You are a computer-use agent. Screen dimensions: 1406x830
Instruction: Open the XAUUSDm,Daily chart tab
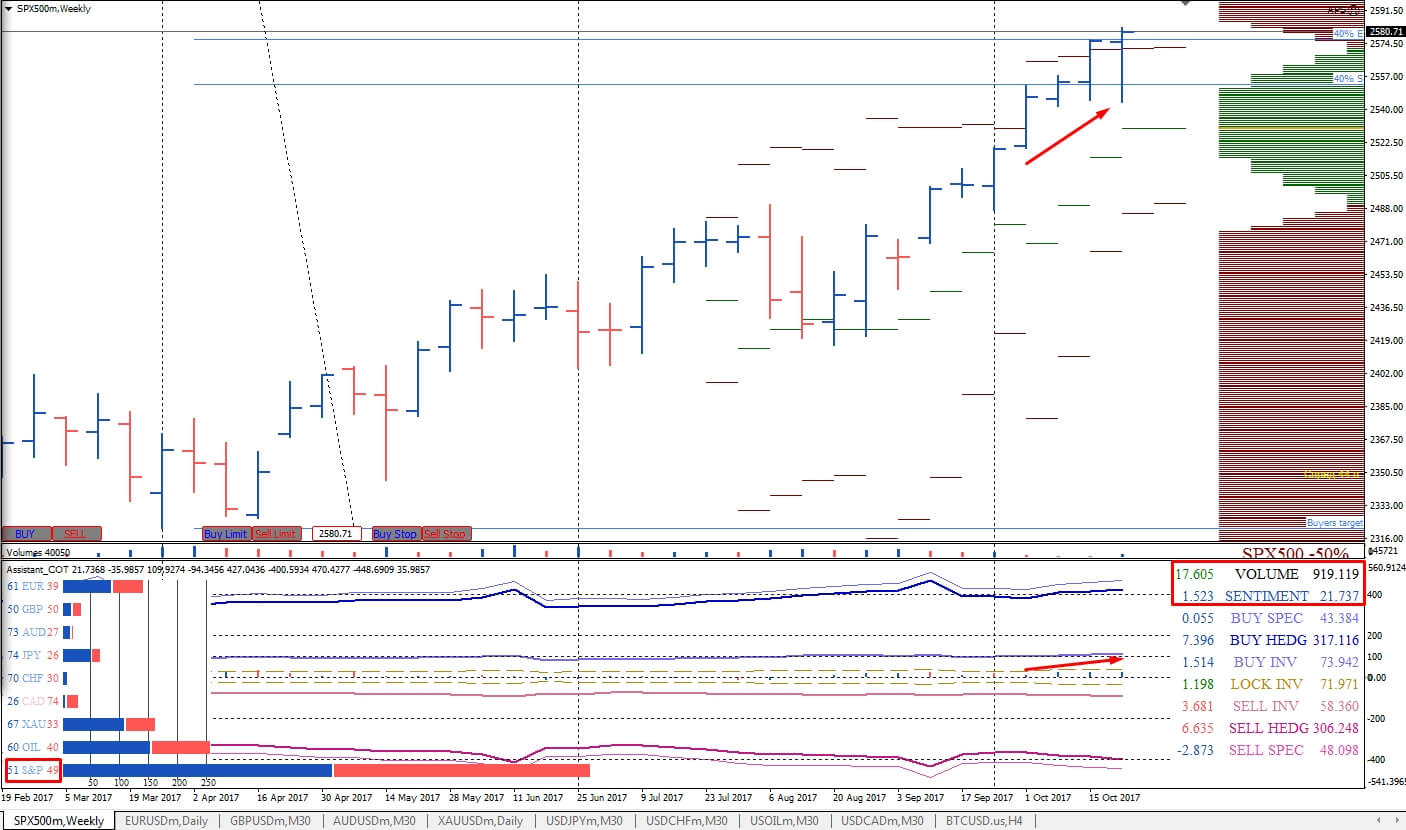pos(480,821)
